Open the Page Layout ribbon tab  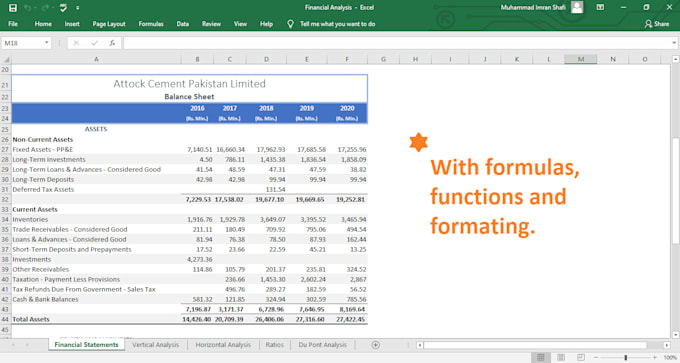coord(109,24)
